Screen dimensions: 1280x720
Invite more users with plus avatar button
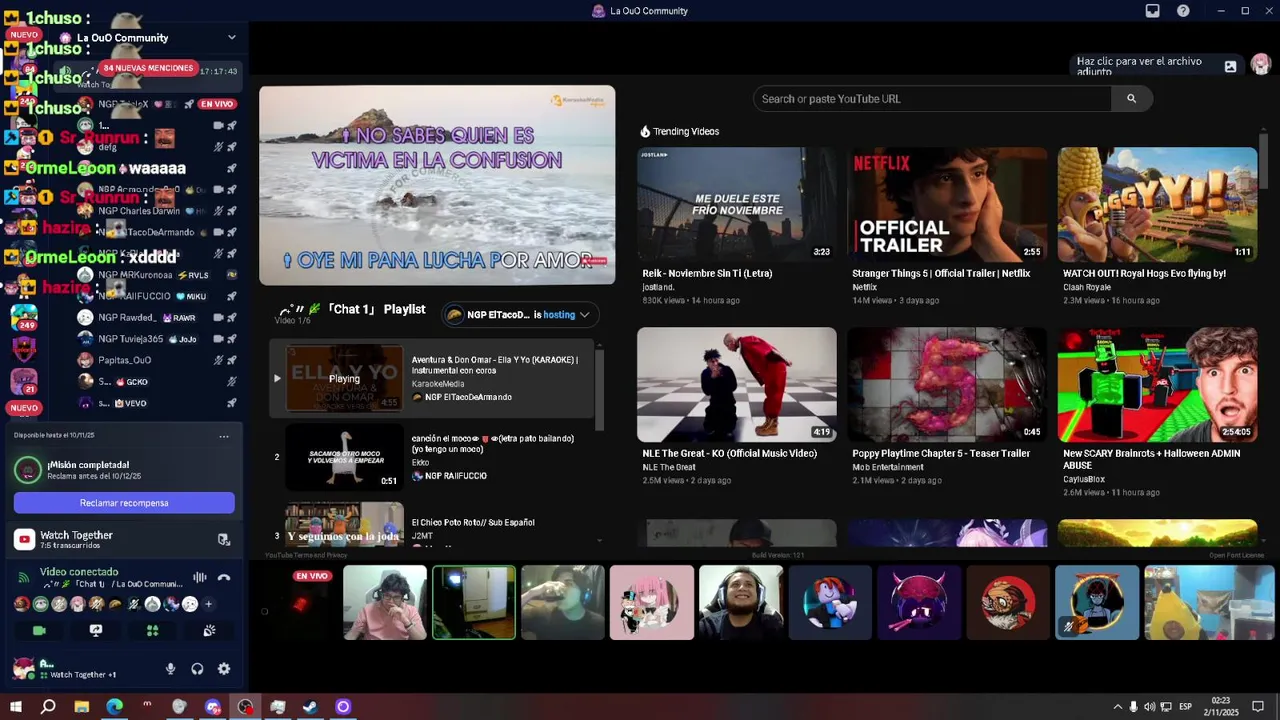pyautogui.click(x=208, y=604)
